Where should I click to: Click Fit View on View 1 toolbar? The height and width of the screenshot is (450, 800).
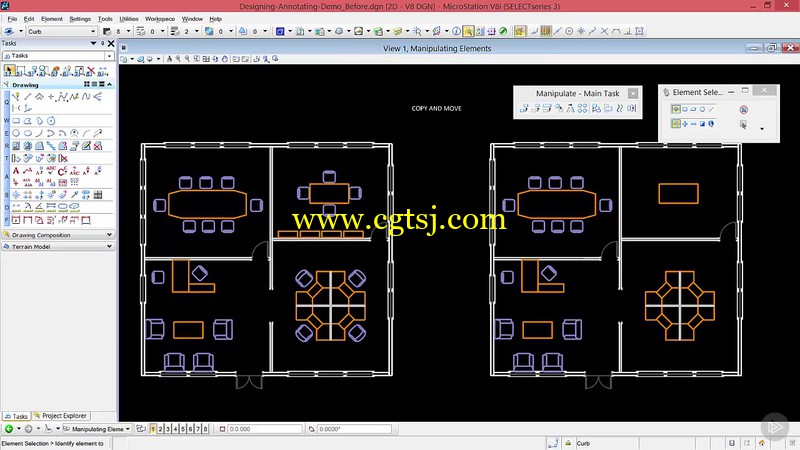[206, 59]
